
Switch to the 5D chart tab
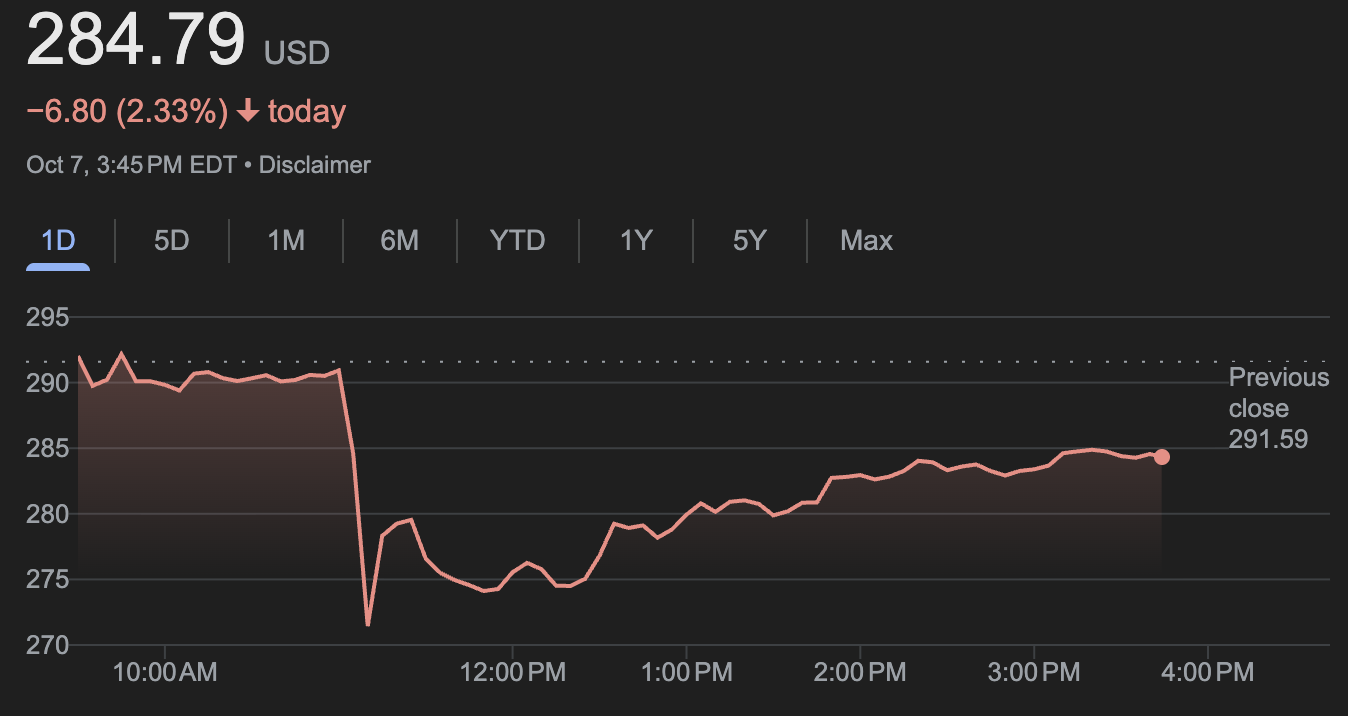click(x=172, y=241)
